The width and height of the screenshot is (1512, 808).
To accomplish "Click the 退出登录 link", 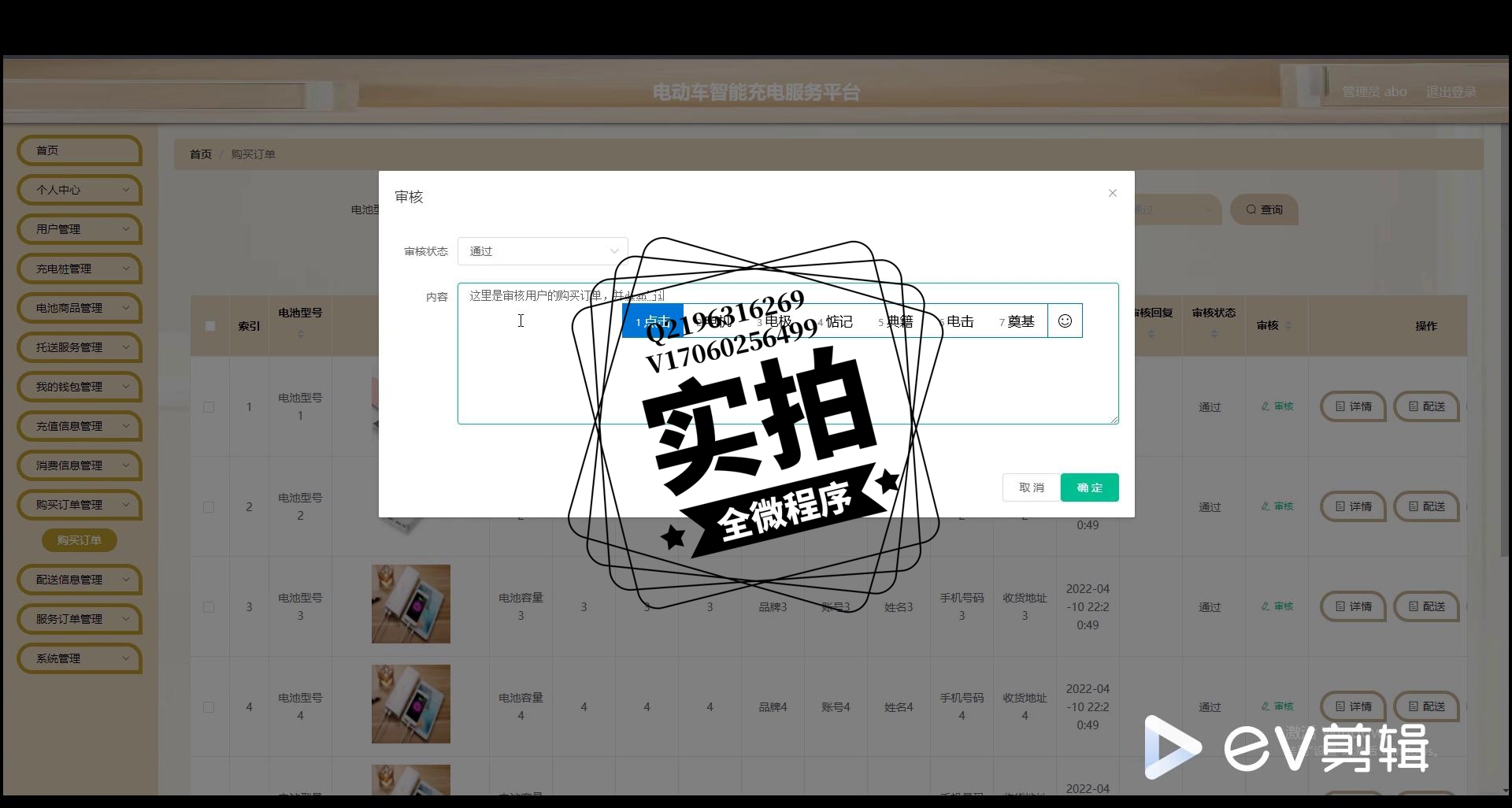I will [1451, 92].
